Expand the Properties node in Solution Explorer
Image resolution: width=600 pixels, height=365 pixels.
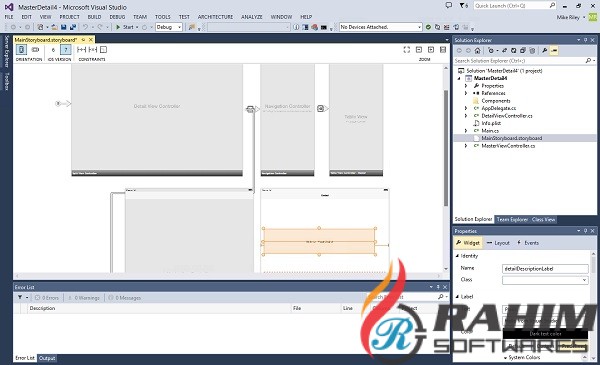466,86
